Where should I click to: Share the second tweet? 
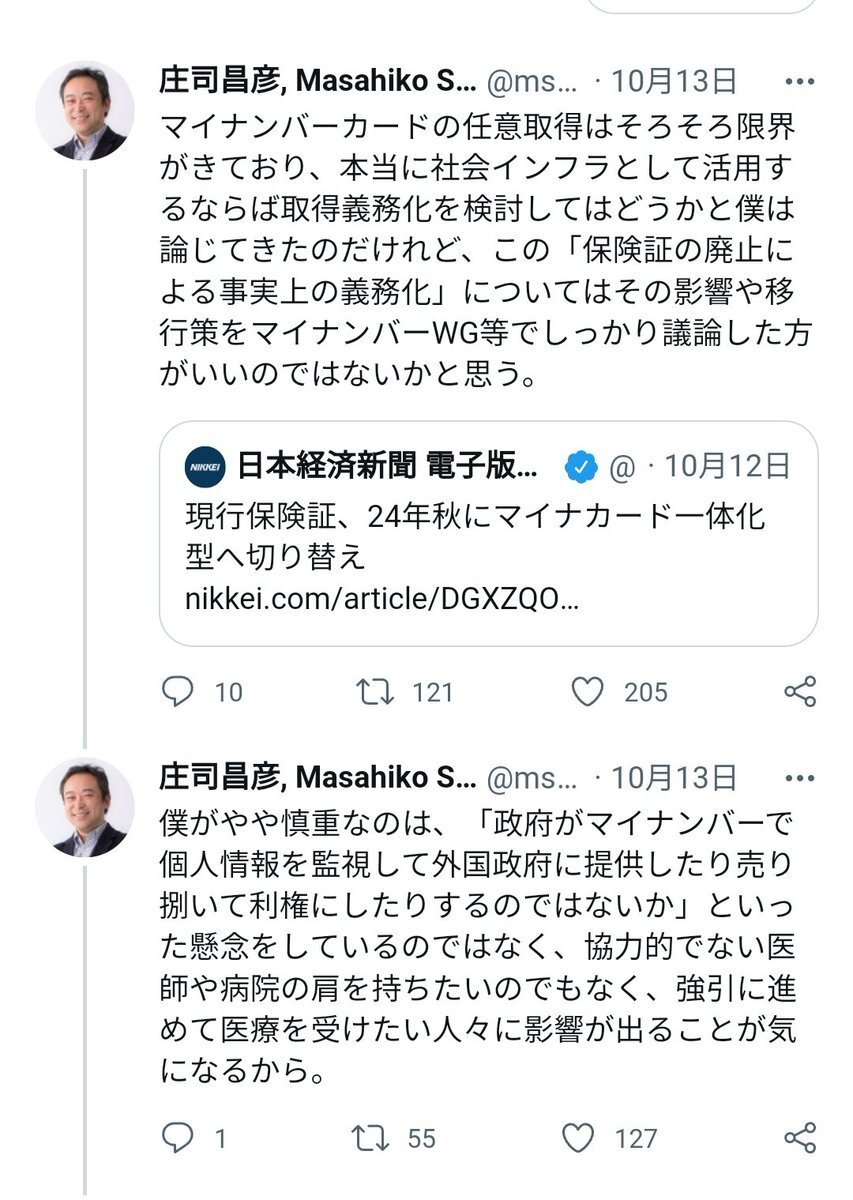click(799, 1137)
